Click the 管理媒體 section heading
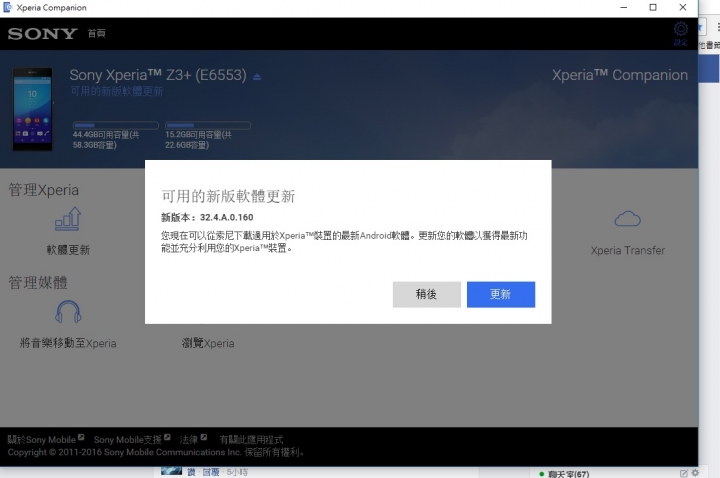Screen dimensions: 720x478 [38, 282]
